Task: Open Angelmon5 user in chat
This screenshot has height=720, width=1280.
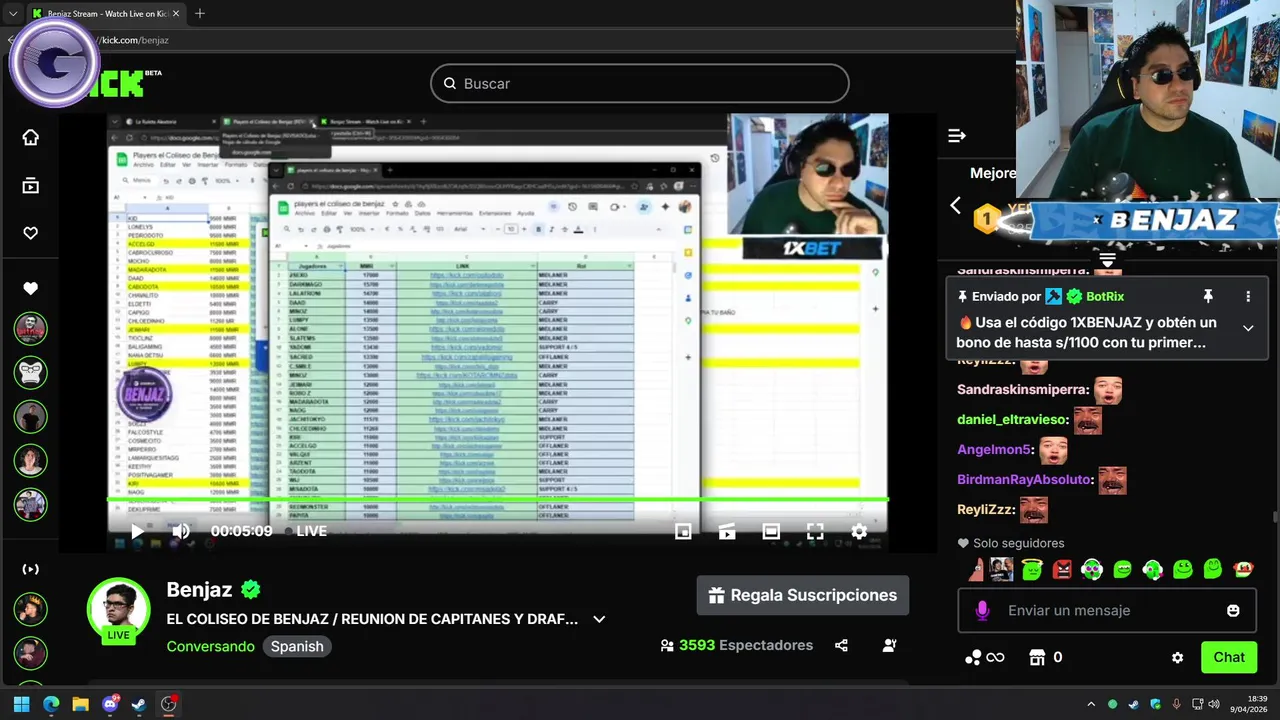Action: point(994,449)
